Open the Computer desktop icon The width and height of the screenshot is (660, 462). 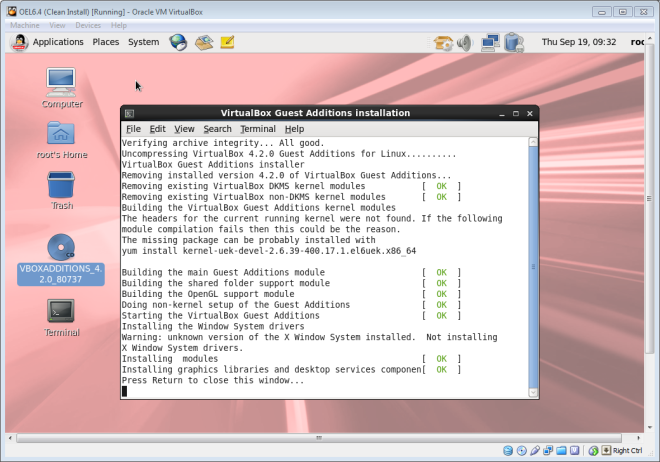click(x=61, y=88)
